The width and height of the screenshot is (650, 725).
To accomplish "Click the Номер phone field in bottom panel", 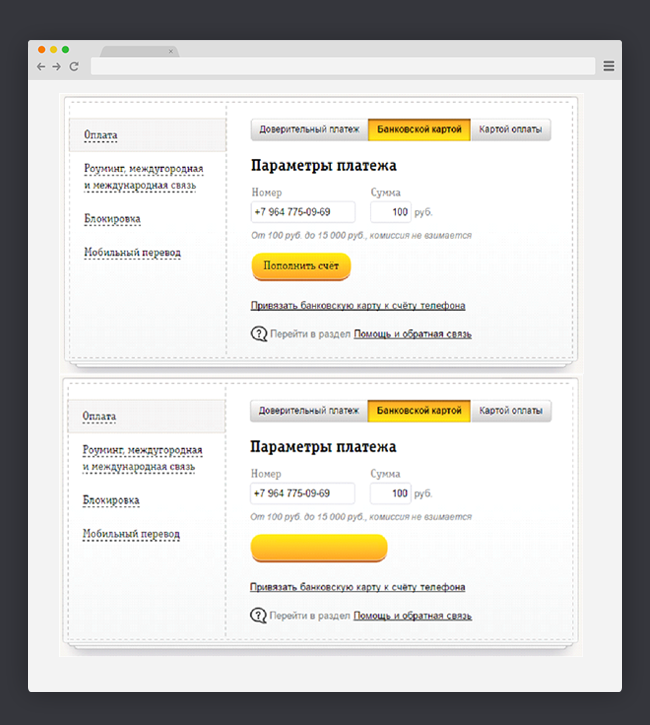I will pos(303,493).
